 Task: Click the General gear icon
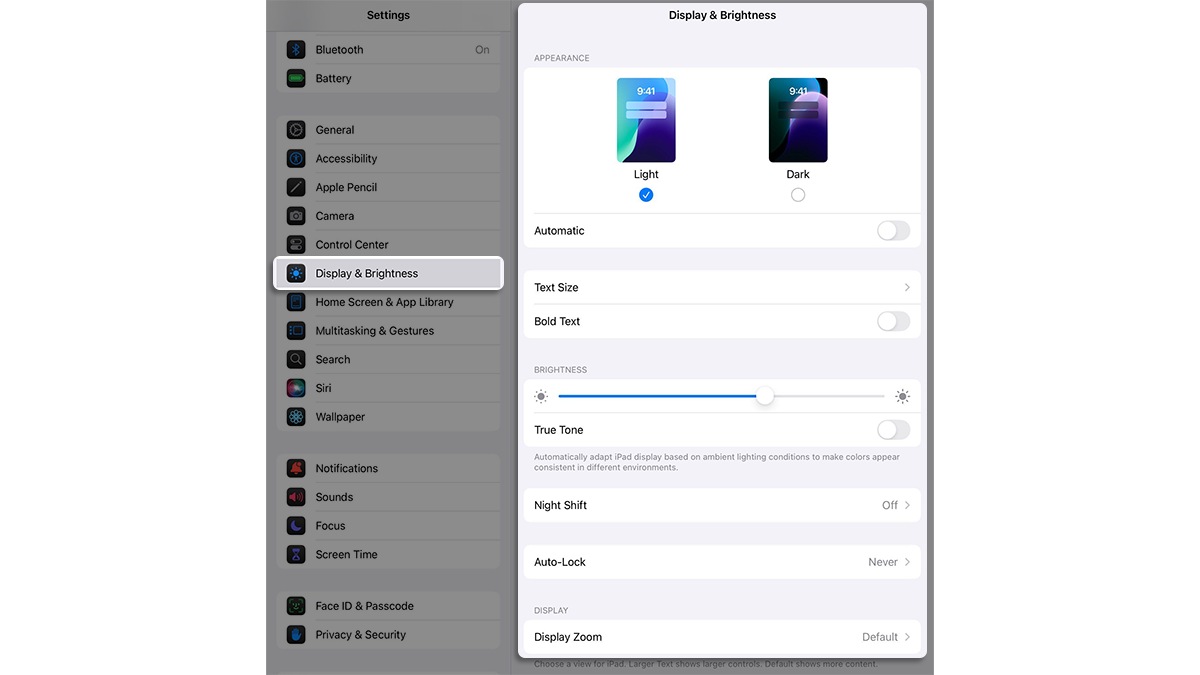point(296,130)
